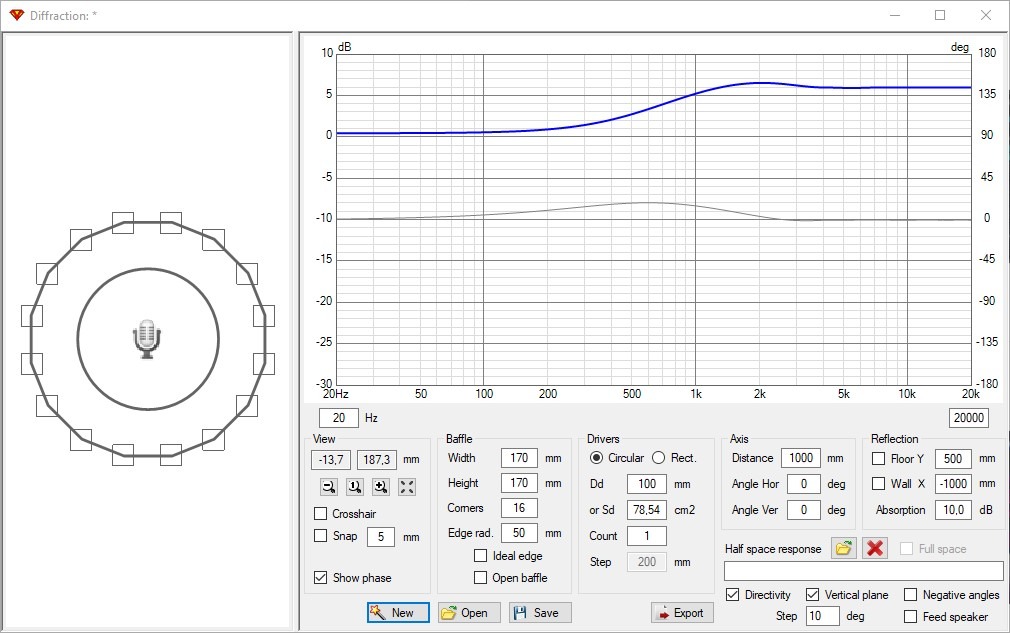Open a half space response file
Viewport: 1010px width, 633px height.
(843, 548)
